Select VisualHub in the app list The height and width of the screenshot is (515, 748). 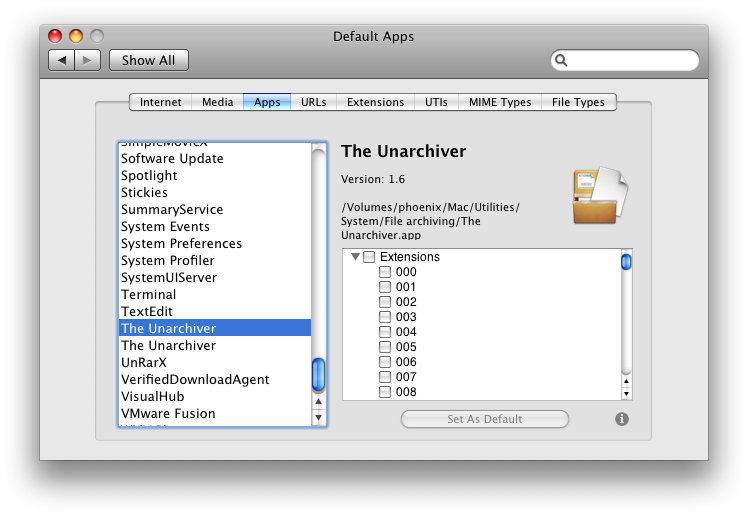(x=215, y=396)
